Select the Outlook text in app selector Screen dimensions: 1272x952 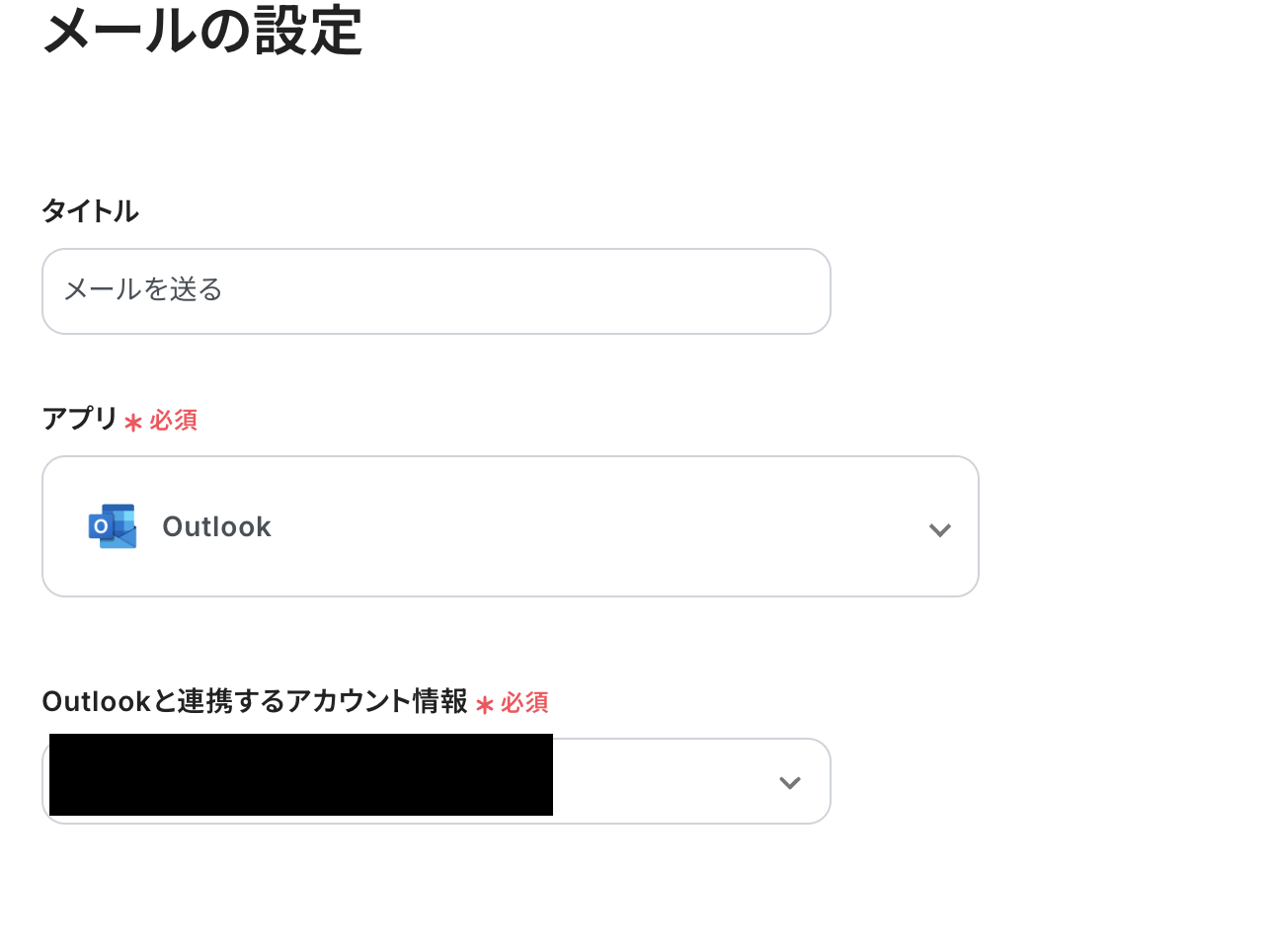click(x=216, y=527)
